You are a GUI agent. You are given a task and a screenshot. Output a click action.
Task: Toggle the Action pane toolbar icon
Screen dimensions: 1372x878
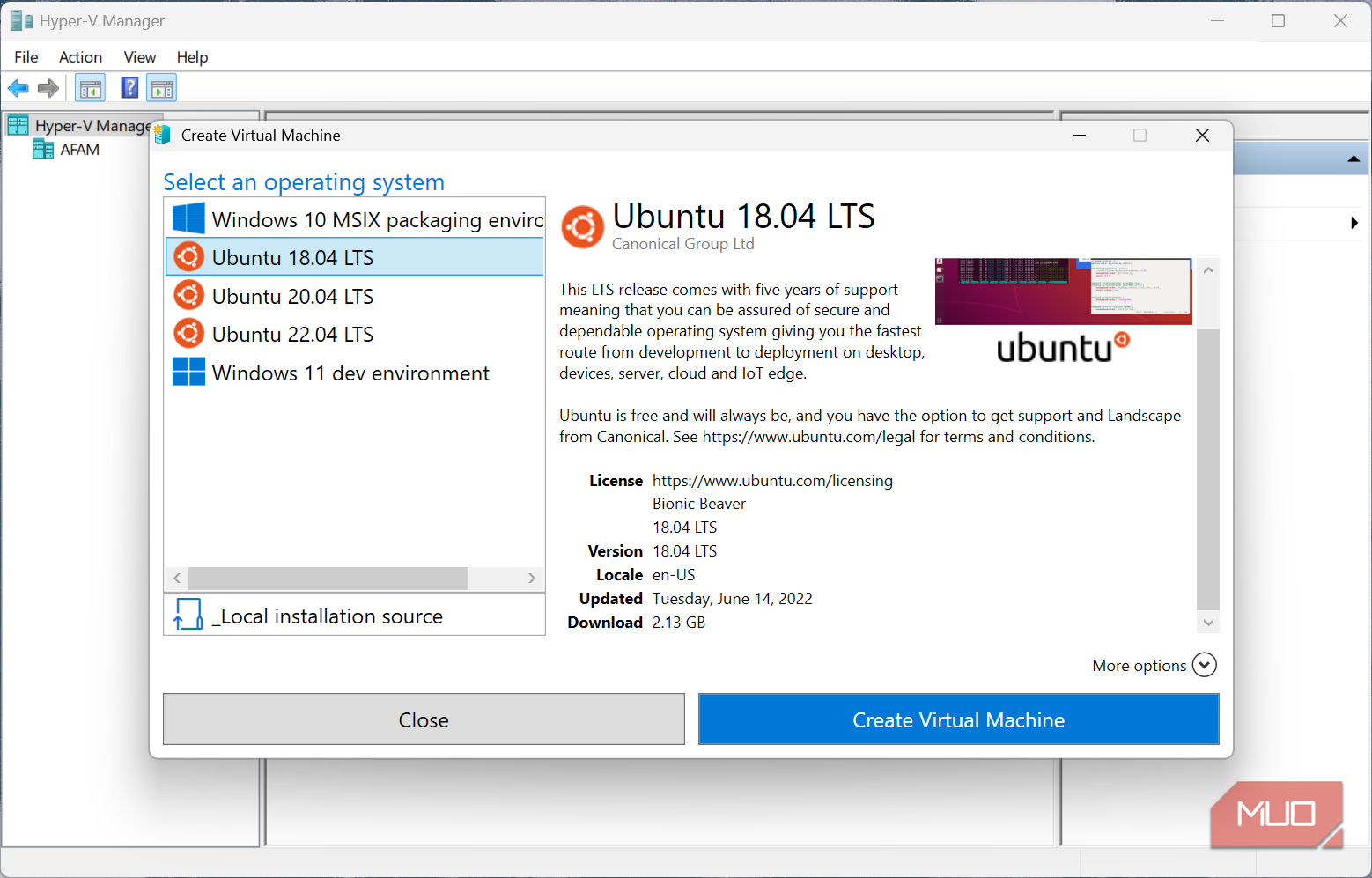click(162, 88)
